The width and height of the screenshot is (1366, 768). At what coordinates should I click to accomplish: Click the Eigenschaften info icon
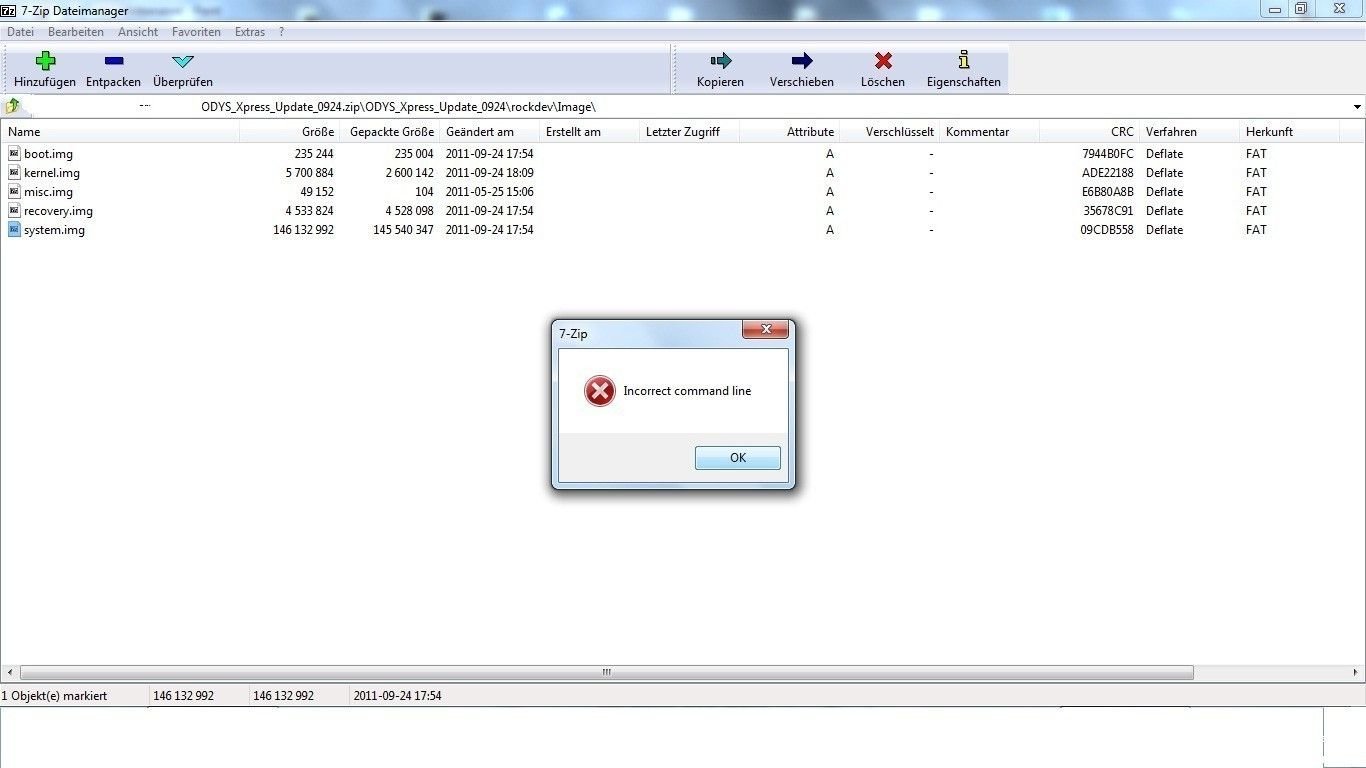click(x=964, y=60)
